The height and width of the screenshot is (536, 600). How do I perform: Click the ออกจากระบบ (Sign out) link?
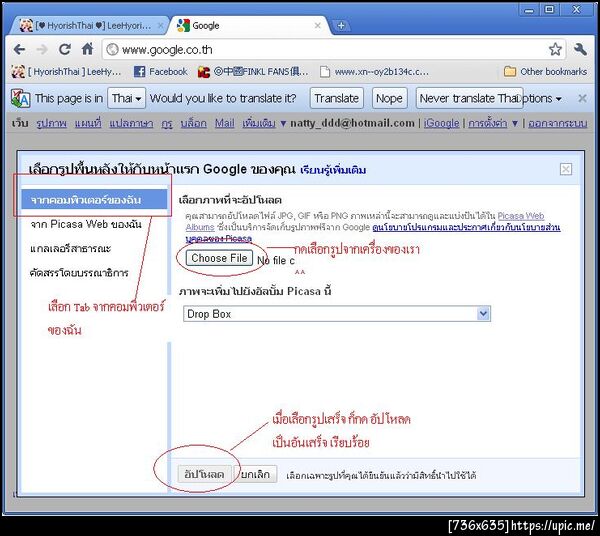tap(558, 123)
